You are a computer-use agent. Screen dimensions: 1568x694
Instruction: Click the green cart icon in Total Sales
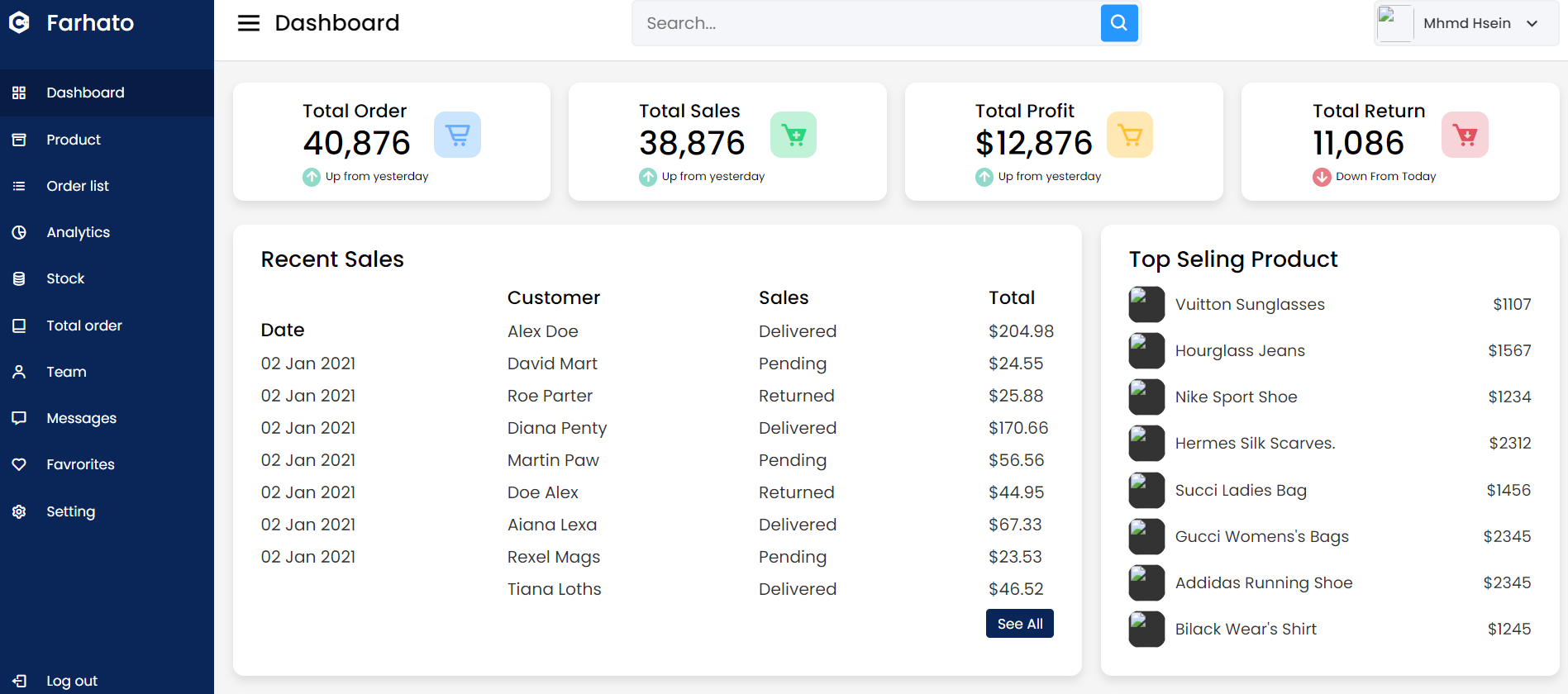point(793,135)
